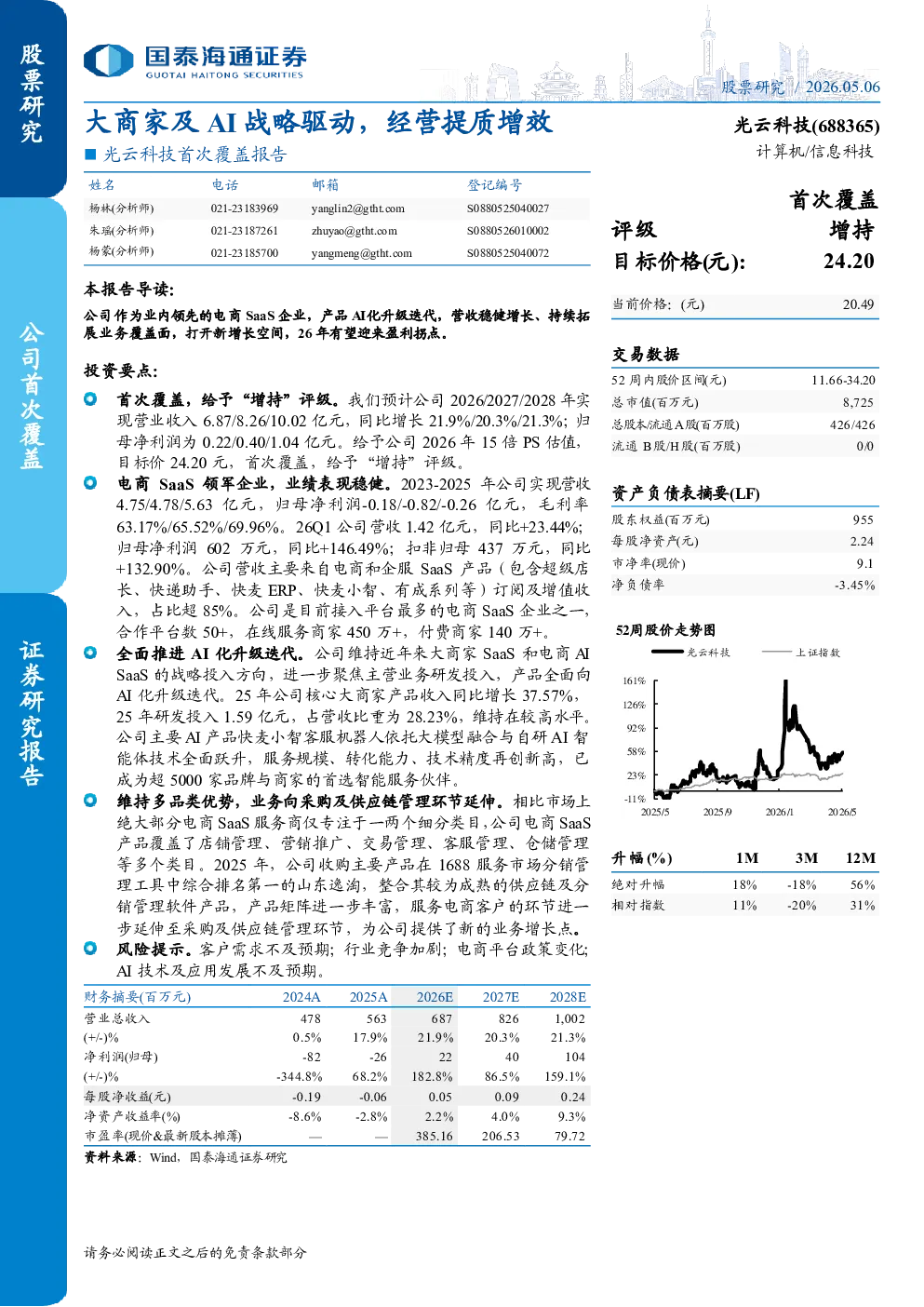Screen dimensions: 924x1307
Task: Click share count value 426/426
Action: tap(852, 424)
